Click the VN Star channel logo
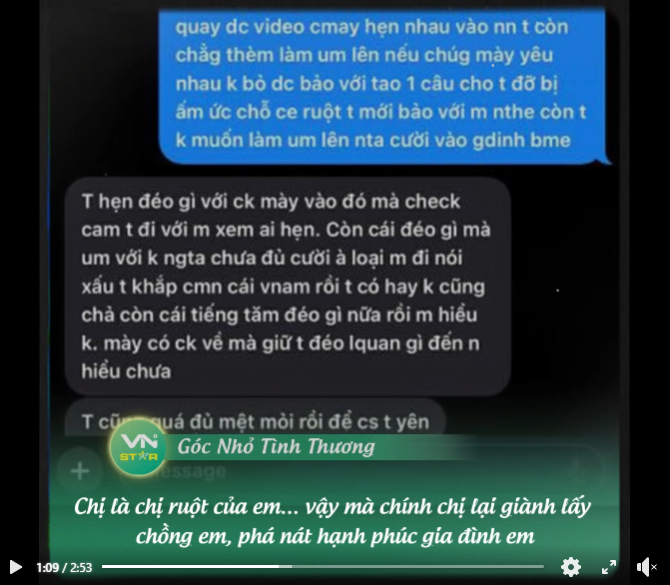670x585 pixels. tap(138, 448)
